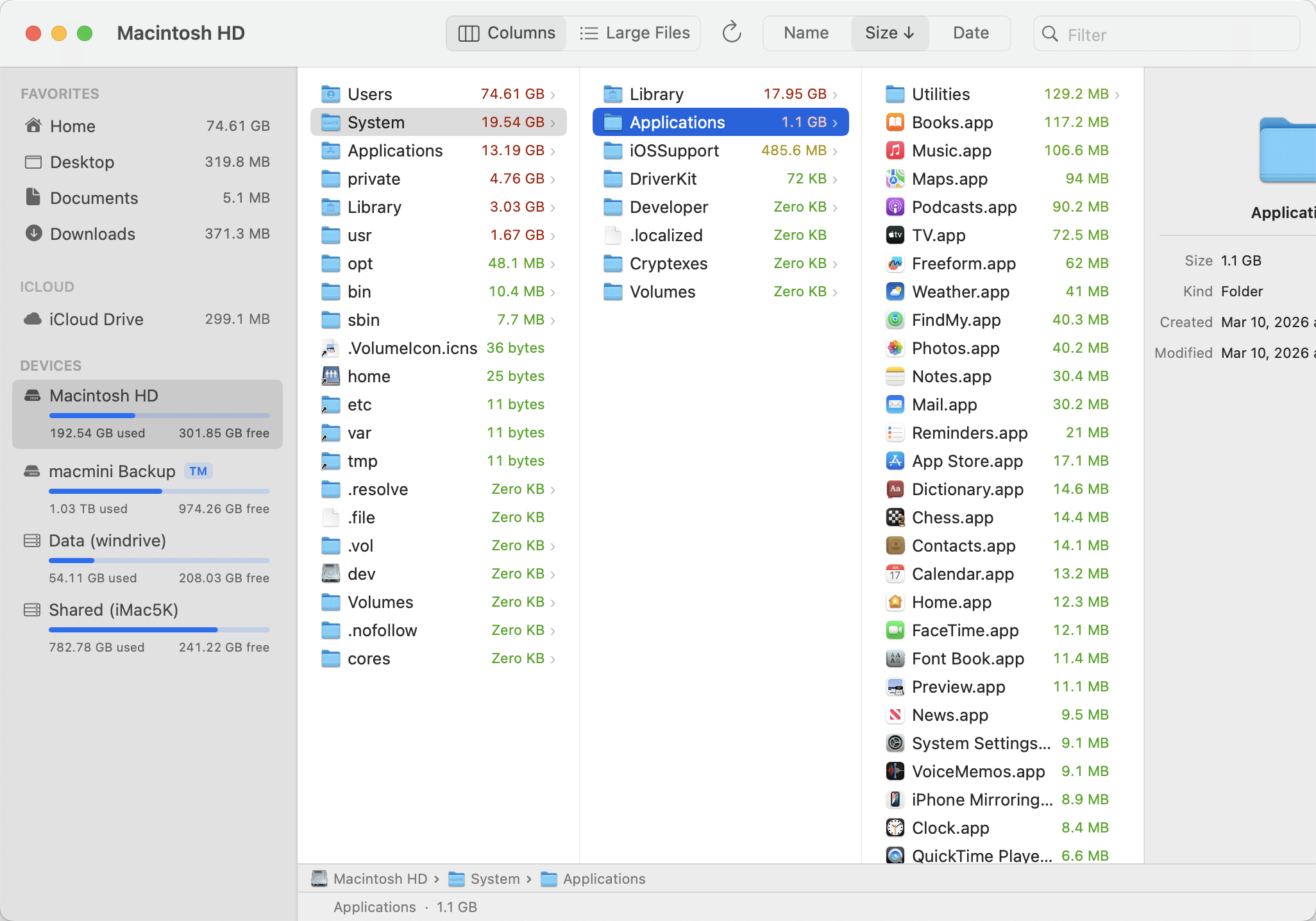Click the Filter search field
The height and width of the screenshot is (921, 1316).
click(x=1167, y=34)
